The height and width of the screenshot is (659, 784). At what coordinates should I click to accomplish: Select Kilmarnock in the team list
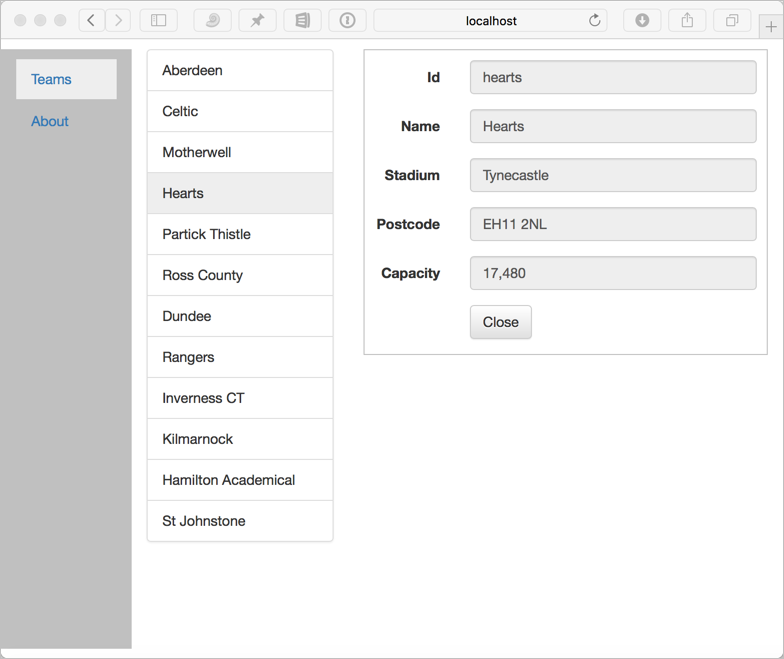click(x=240, y=440)
